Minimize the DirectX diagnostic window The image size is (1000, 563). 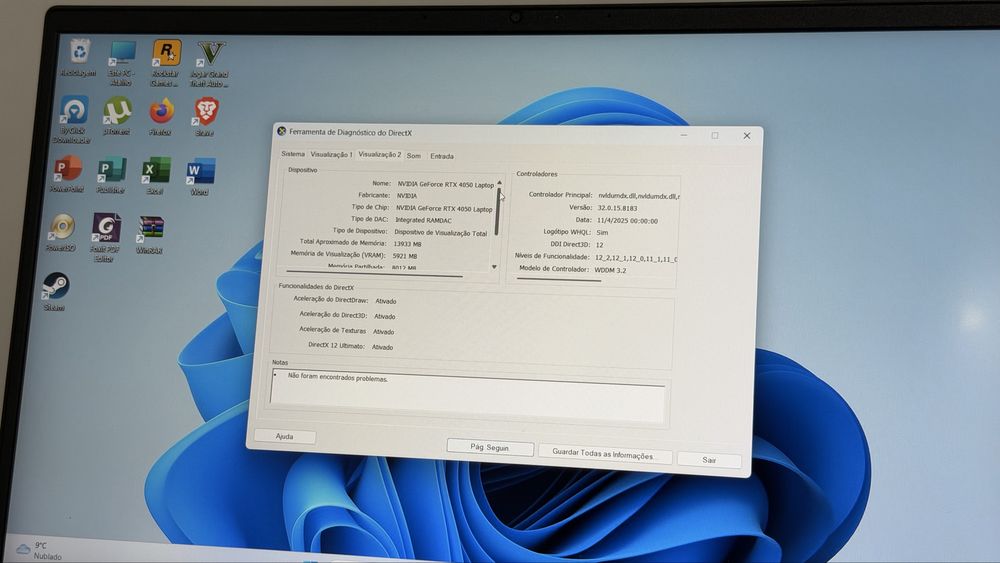click(x=684, y=135)
